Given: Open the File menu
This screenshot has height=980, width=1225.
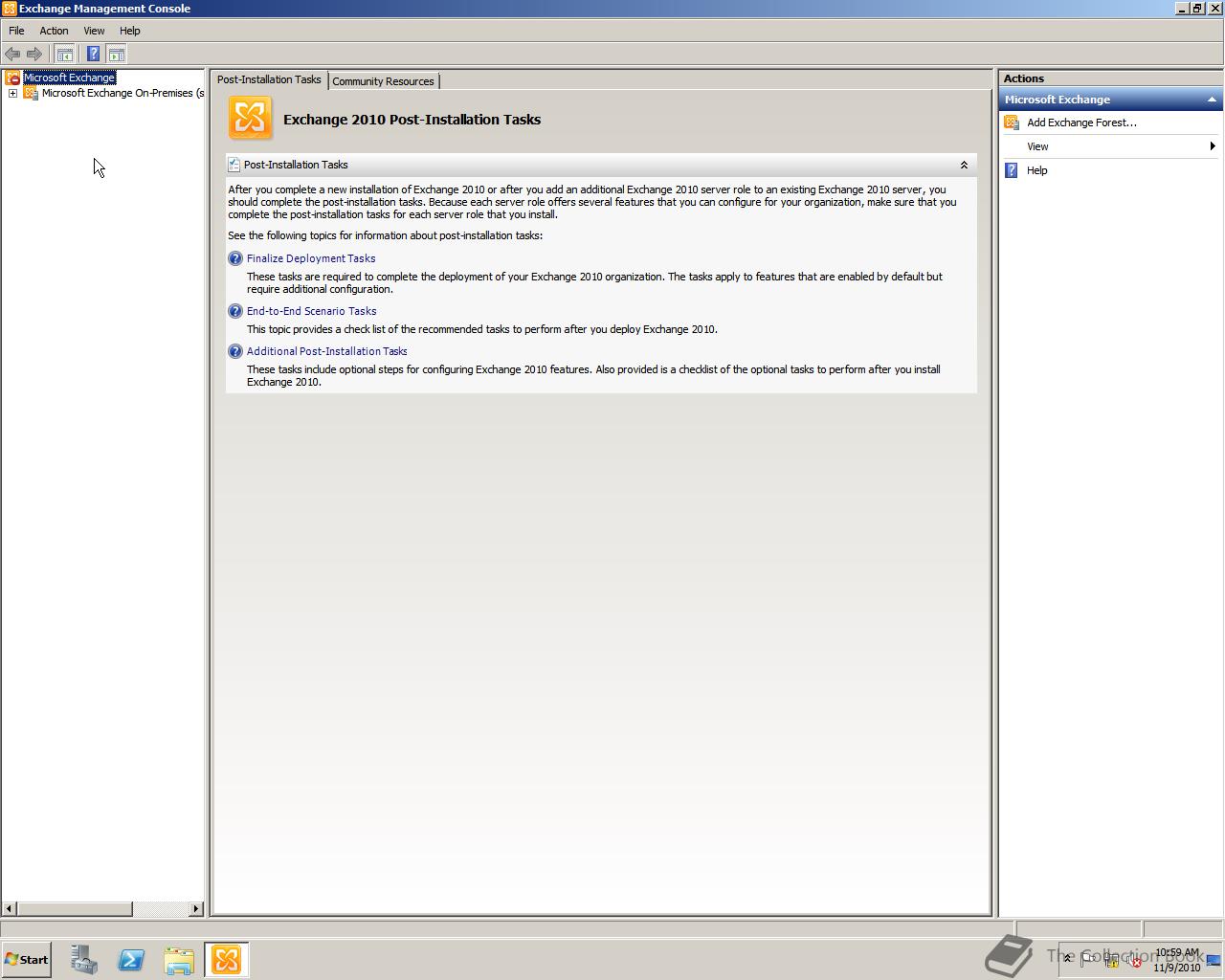Looking at the screenshot, I should point(16,31).
